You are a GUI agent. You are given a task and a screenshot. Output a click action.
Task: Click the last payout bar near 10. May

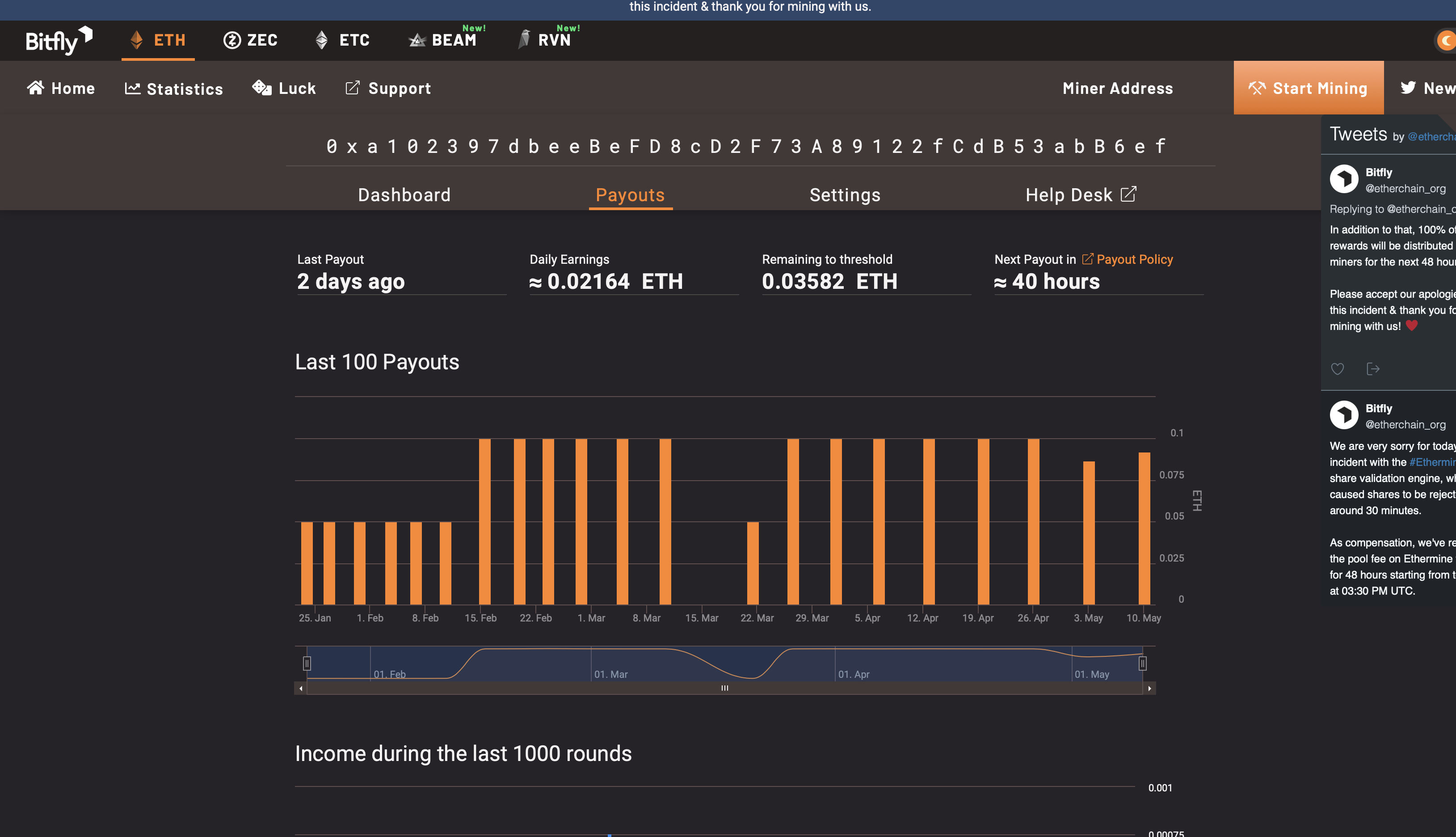(x=1144, y=528)
